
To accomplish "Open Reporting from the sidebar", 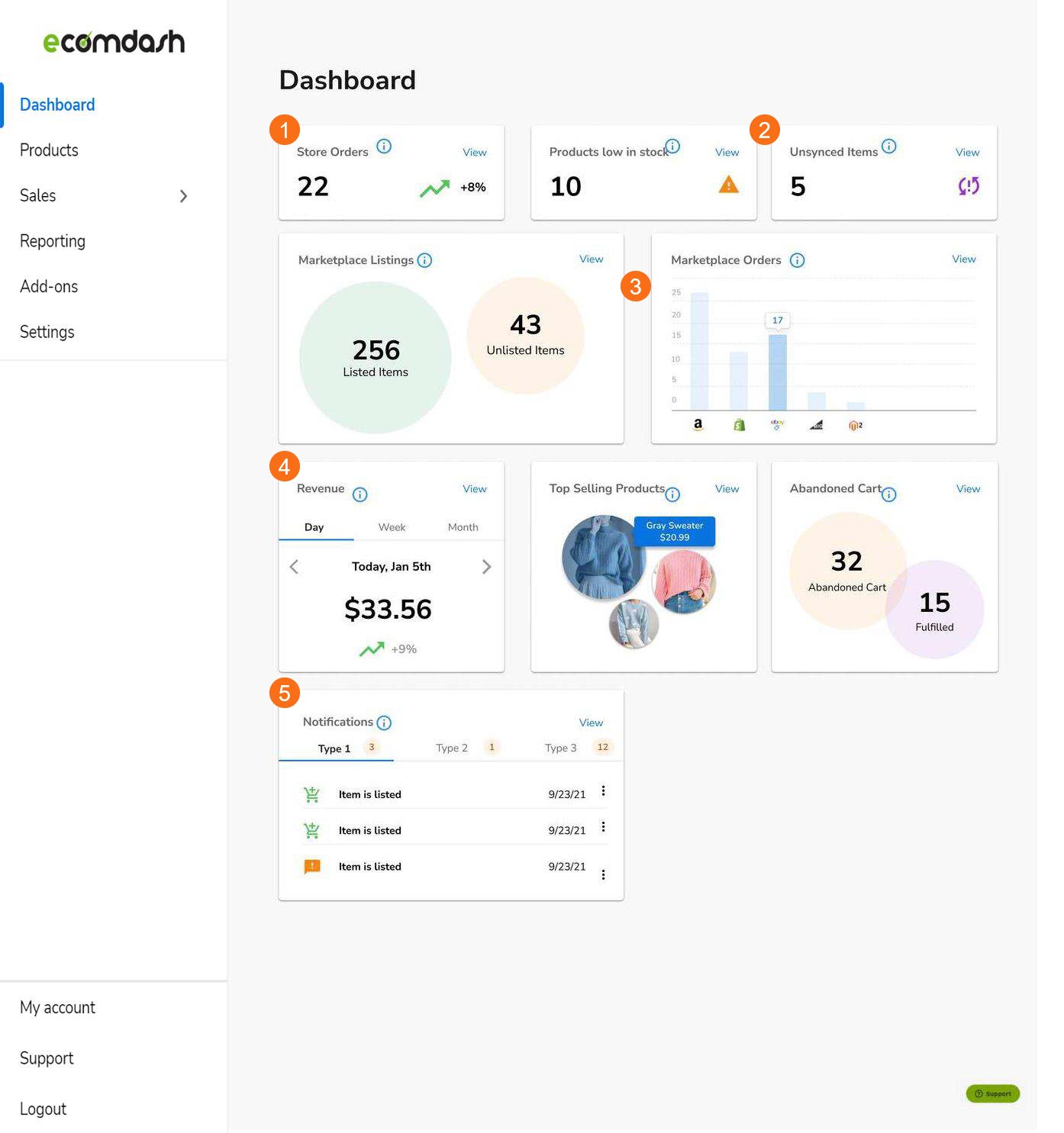I will click(x=52, y=241).
